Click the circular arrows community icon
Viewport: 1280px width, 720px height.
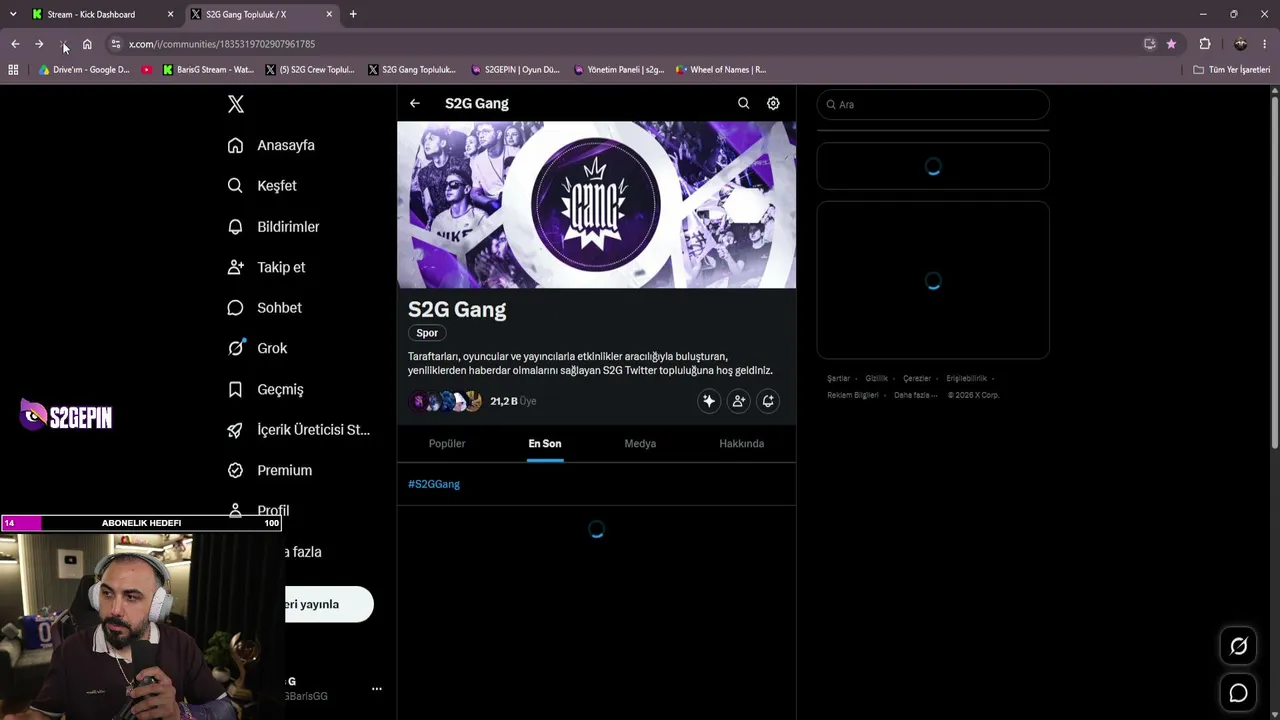click(x=768, y=401)
